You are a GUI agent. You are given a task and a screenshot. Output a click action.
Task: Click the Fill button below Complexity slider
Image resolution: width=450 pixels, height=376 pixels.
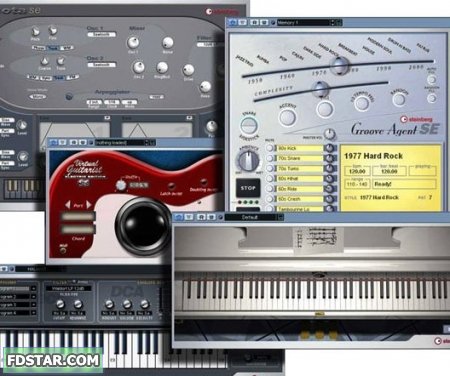325,109
